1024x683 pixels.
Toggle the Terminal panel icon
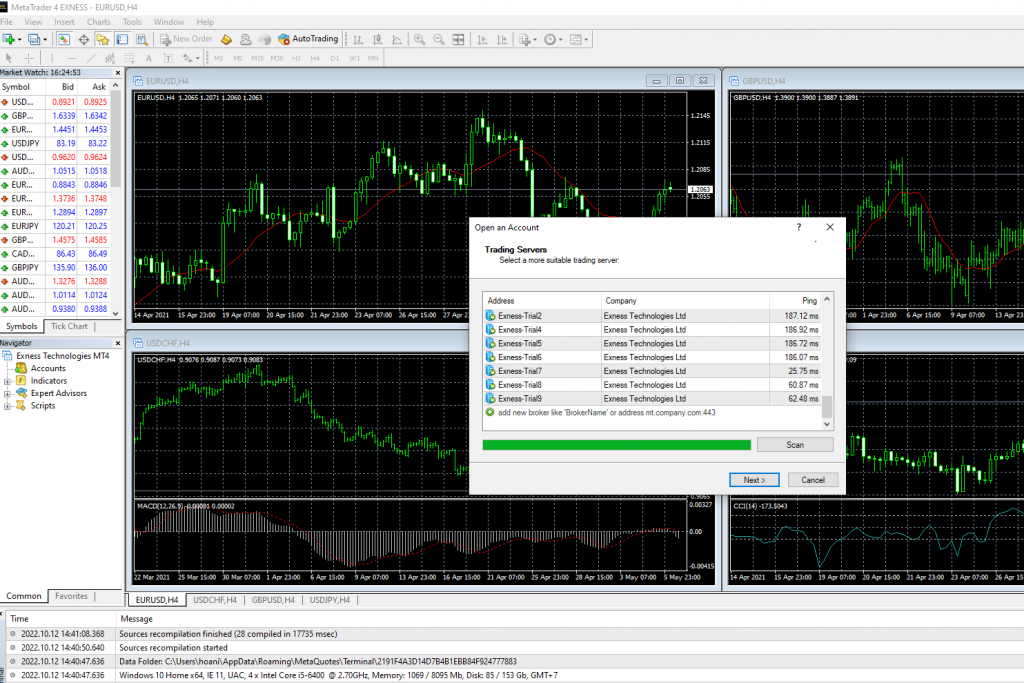pyautogui.click(x=122, y=39)
